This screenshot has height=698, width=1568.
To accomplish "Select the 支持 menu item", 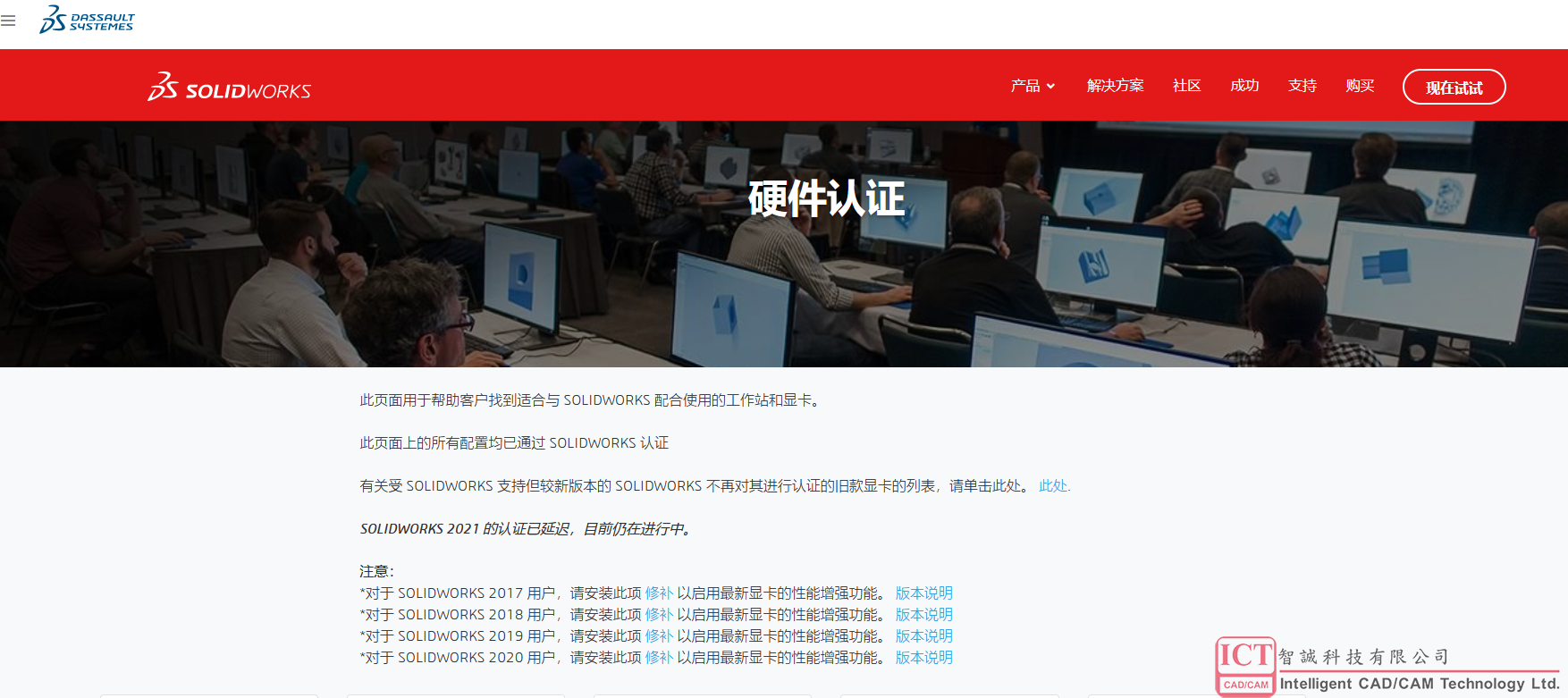I will pyautogui.click(x=1302, y=86).
